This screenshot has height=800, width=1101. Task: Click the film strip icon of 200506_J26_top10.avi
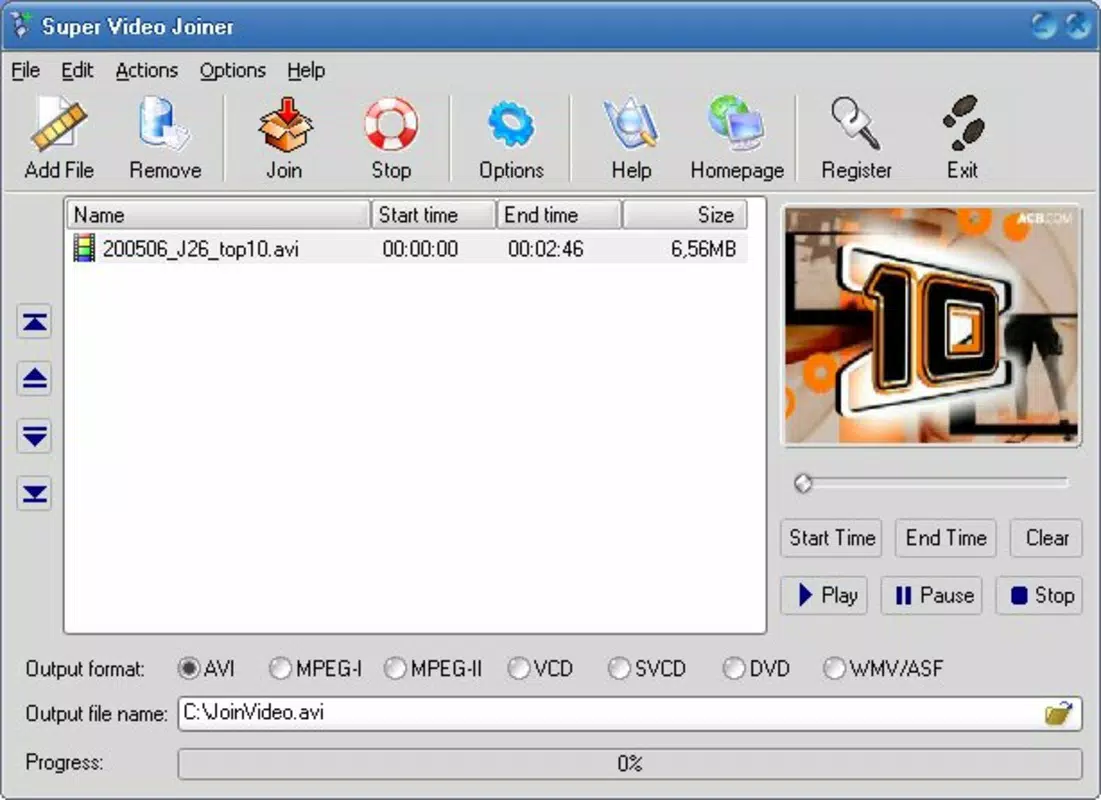click(84, 249)
